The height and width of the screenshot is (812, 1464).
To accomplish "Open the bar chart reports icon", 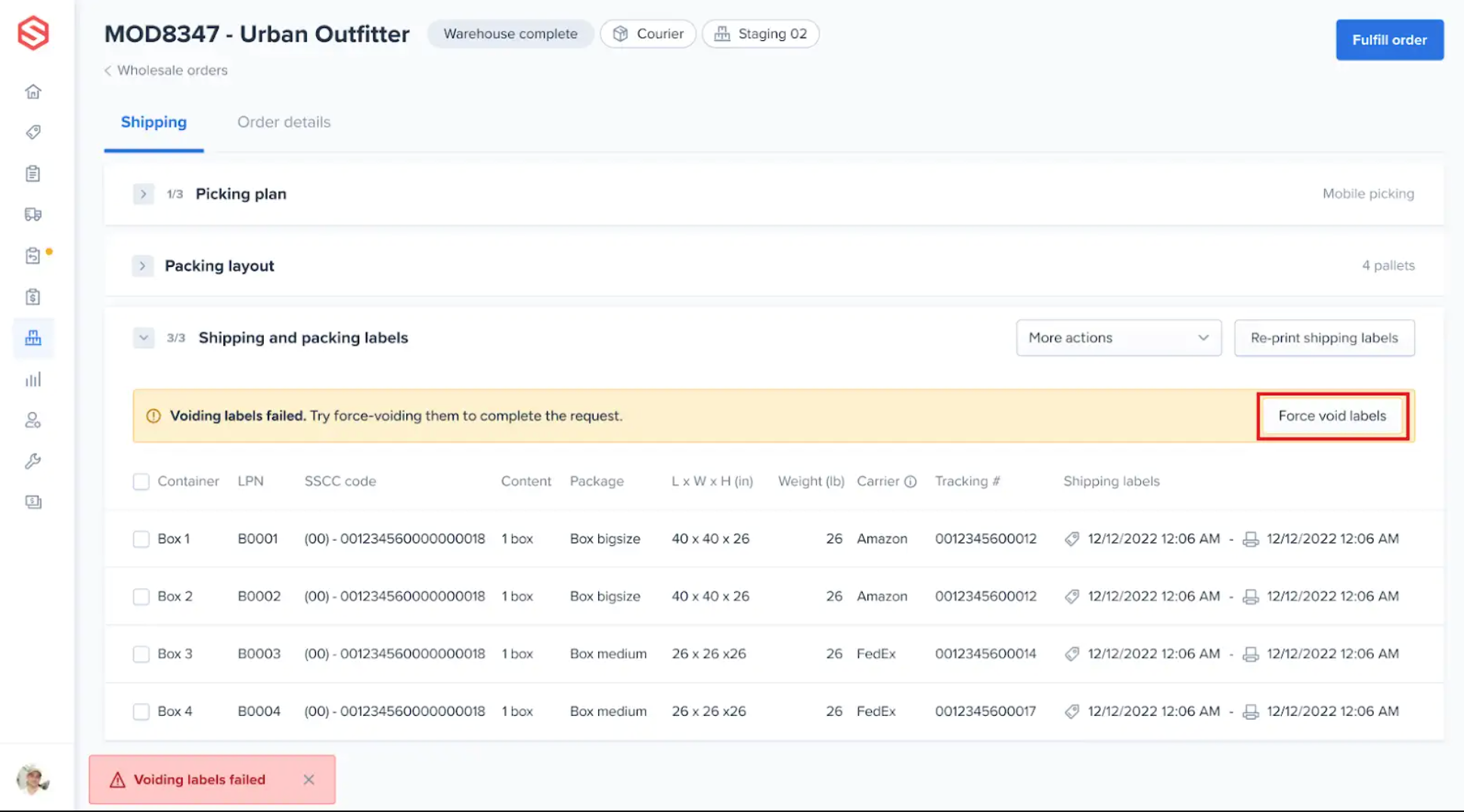I will click(x=33, y=379).
